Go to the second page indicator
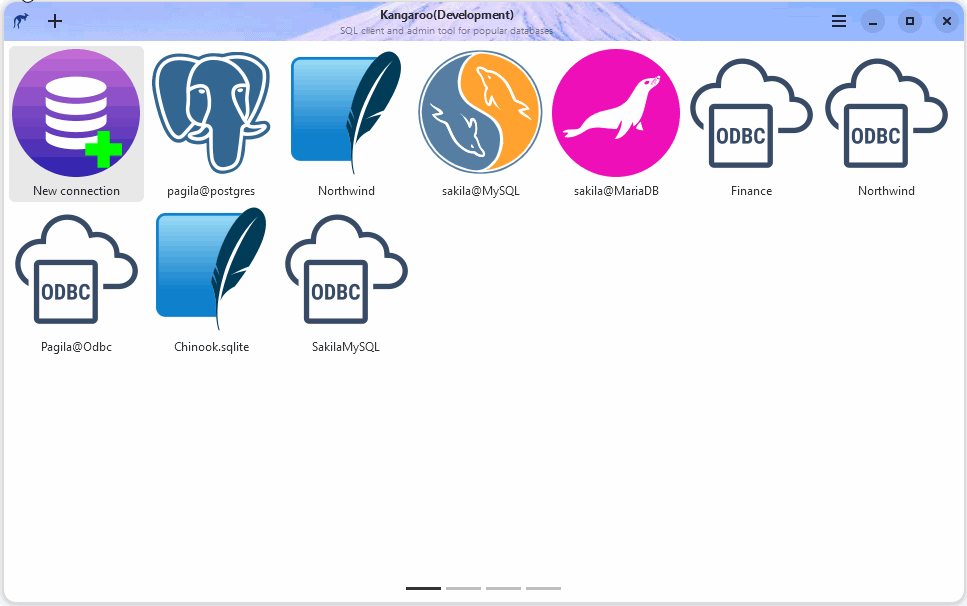Screen dimensions: 967x606 pyautogui.click(x=463, y=588)
